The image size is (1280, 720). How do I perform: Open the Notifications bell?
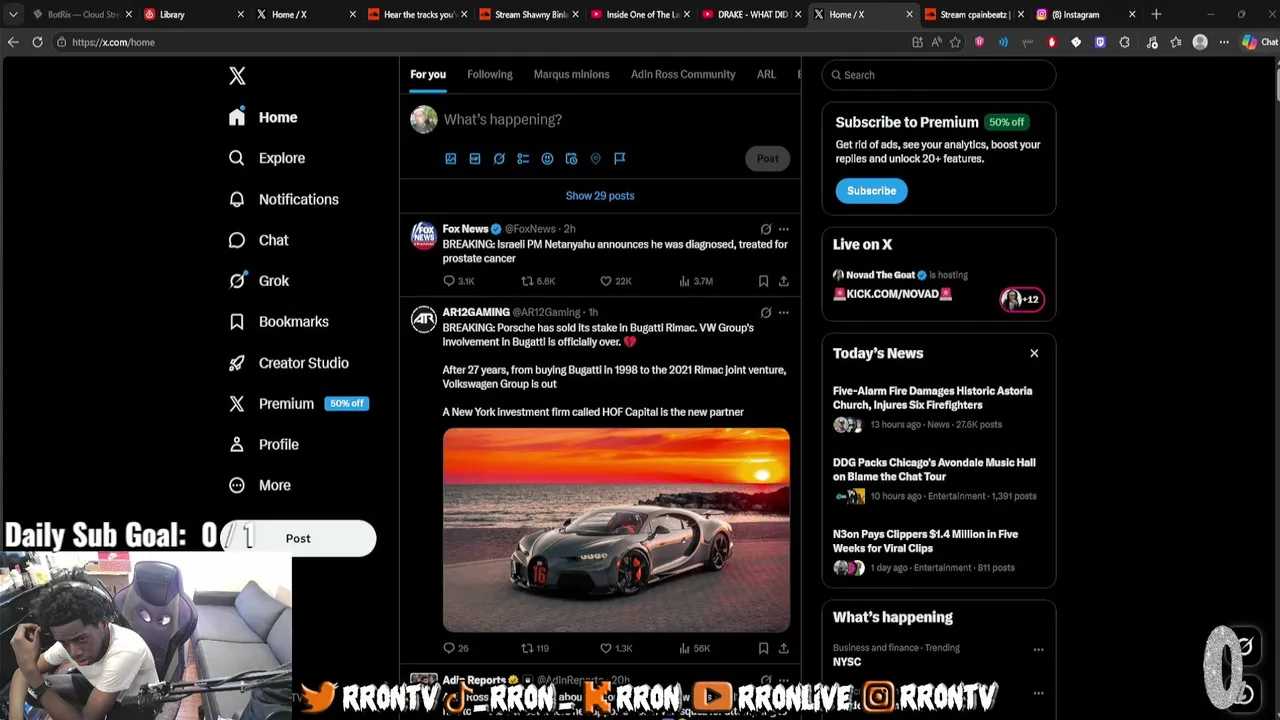pyautogui.click(x=284, y=199)
